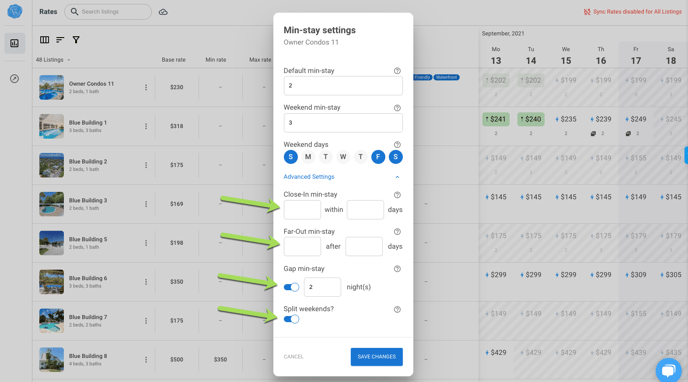Click the sort listings icon
688x382 pixels.
(x=60, y=40)
